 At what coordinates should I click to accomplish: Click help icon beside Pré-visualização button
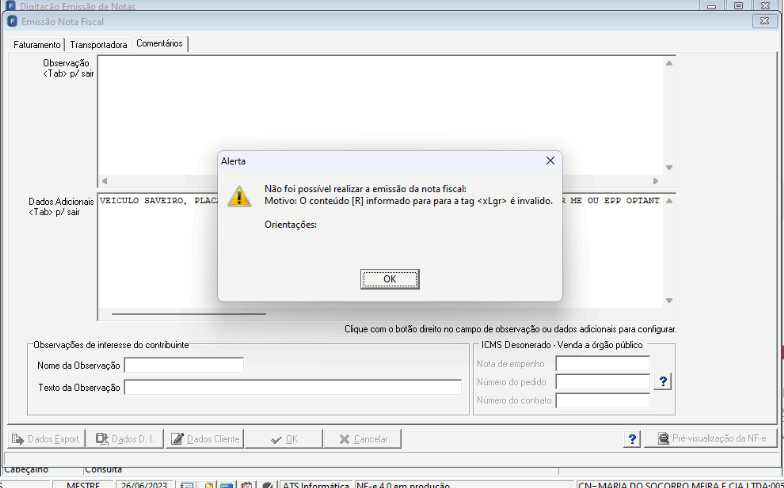click(632, 439)
